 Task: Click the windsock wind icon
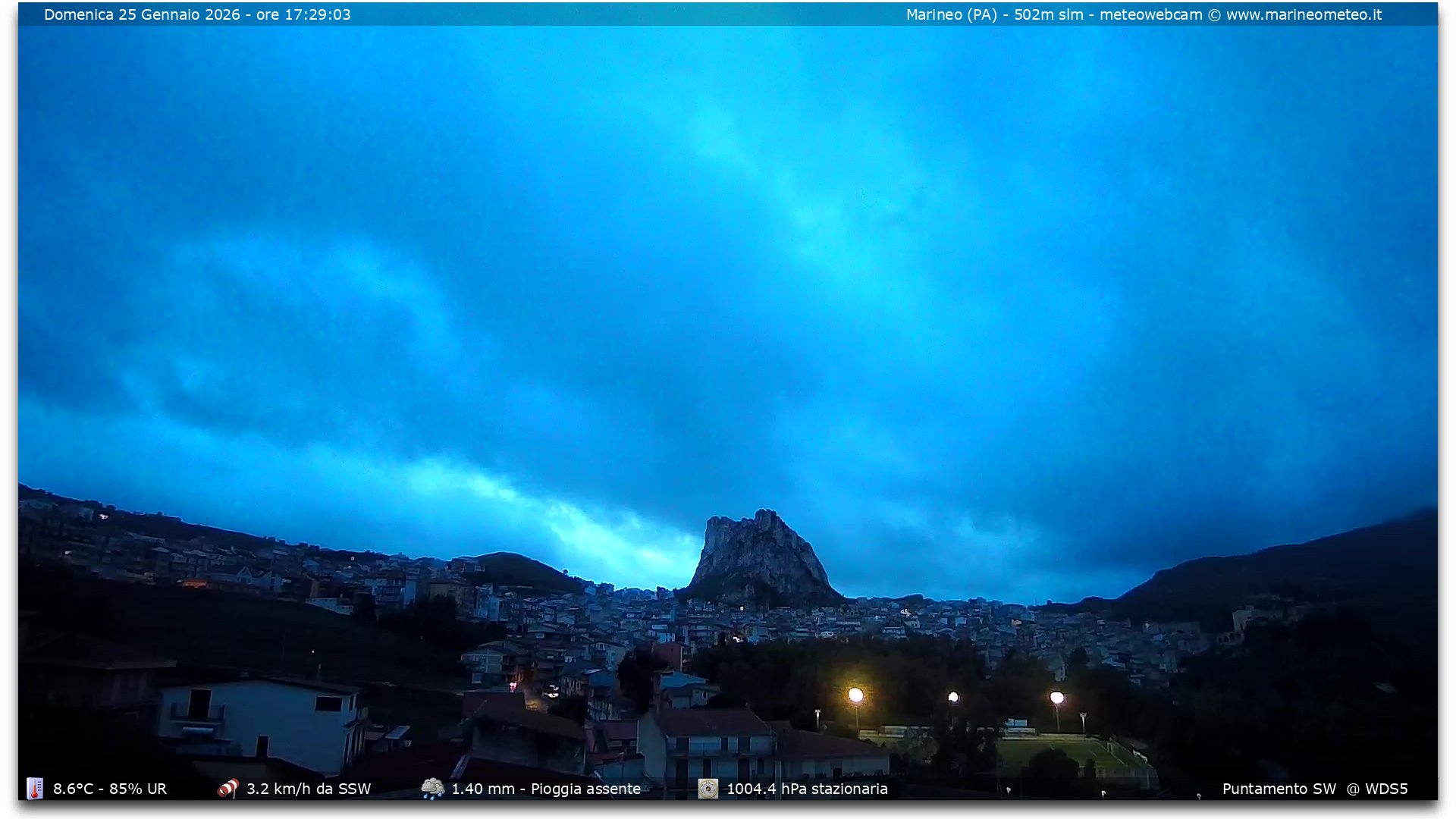pos(228,789)
